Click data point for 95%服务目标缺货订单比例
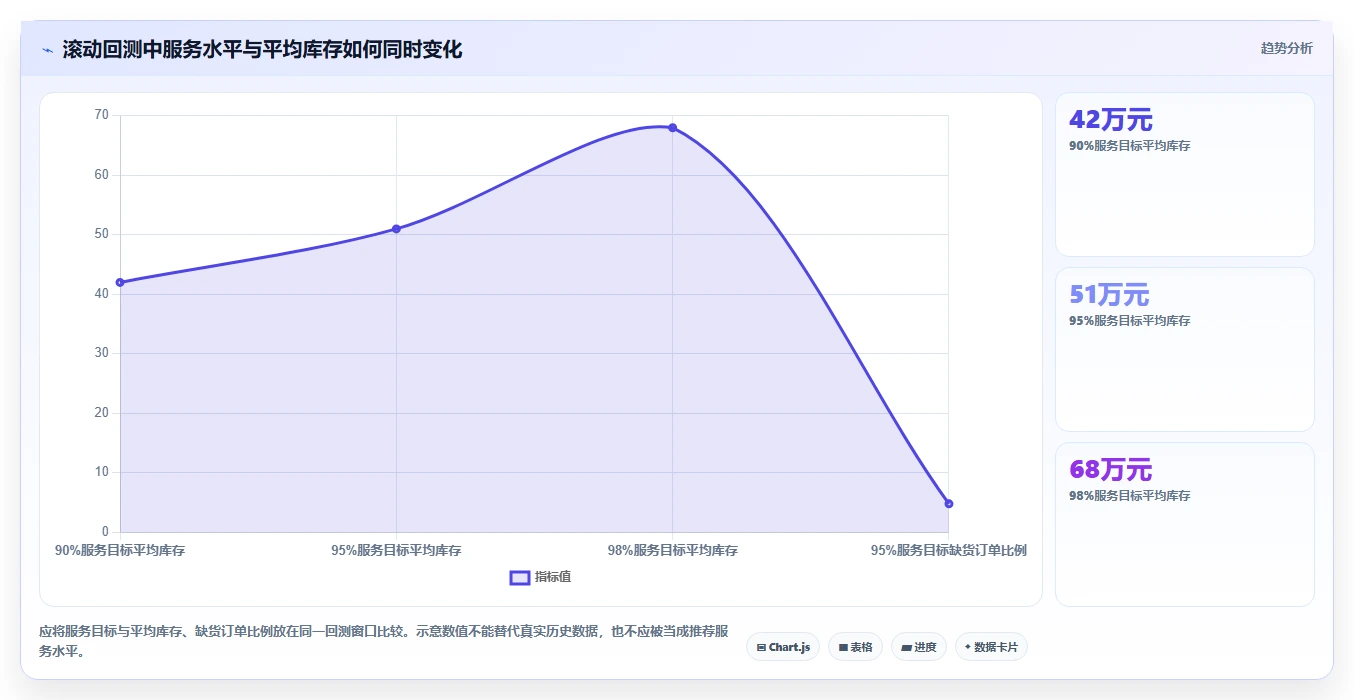The image size is (1354, 700). (x=948, y=503)
